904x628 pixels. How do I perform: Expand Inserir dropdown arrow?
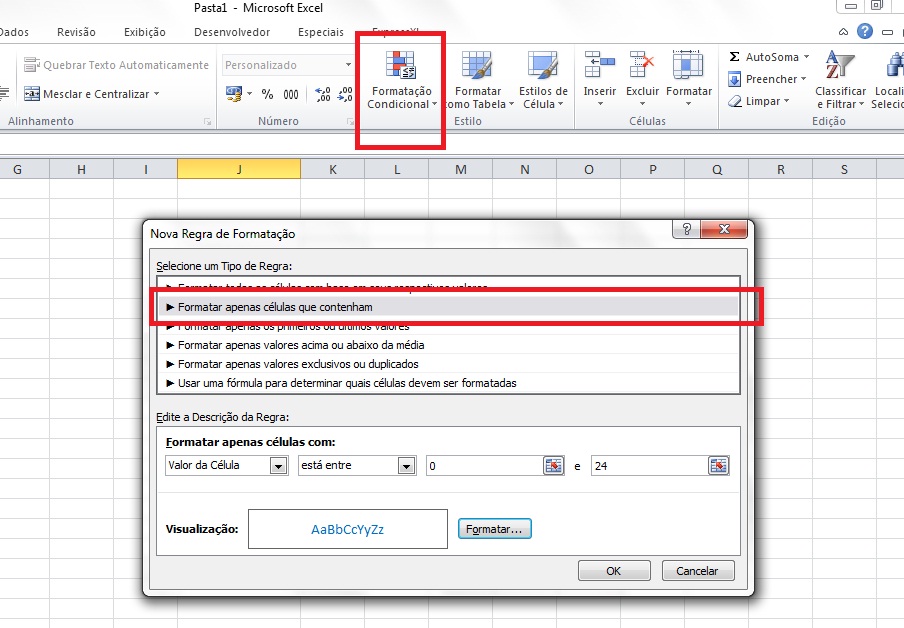click(600, 104)
